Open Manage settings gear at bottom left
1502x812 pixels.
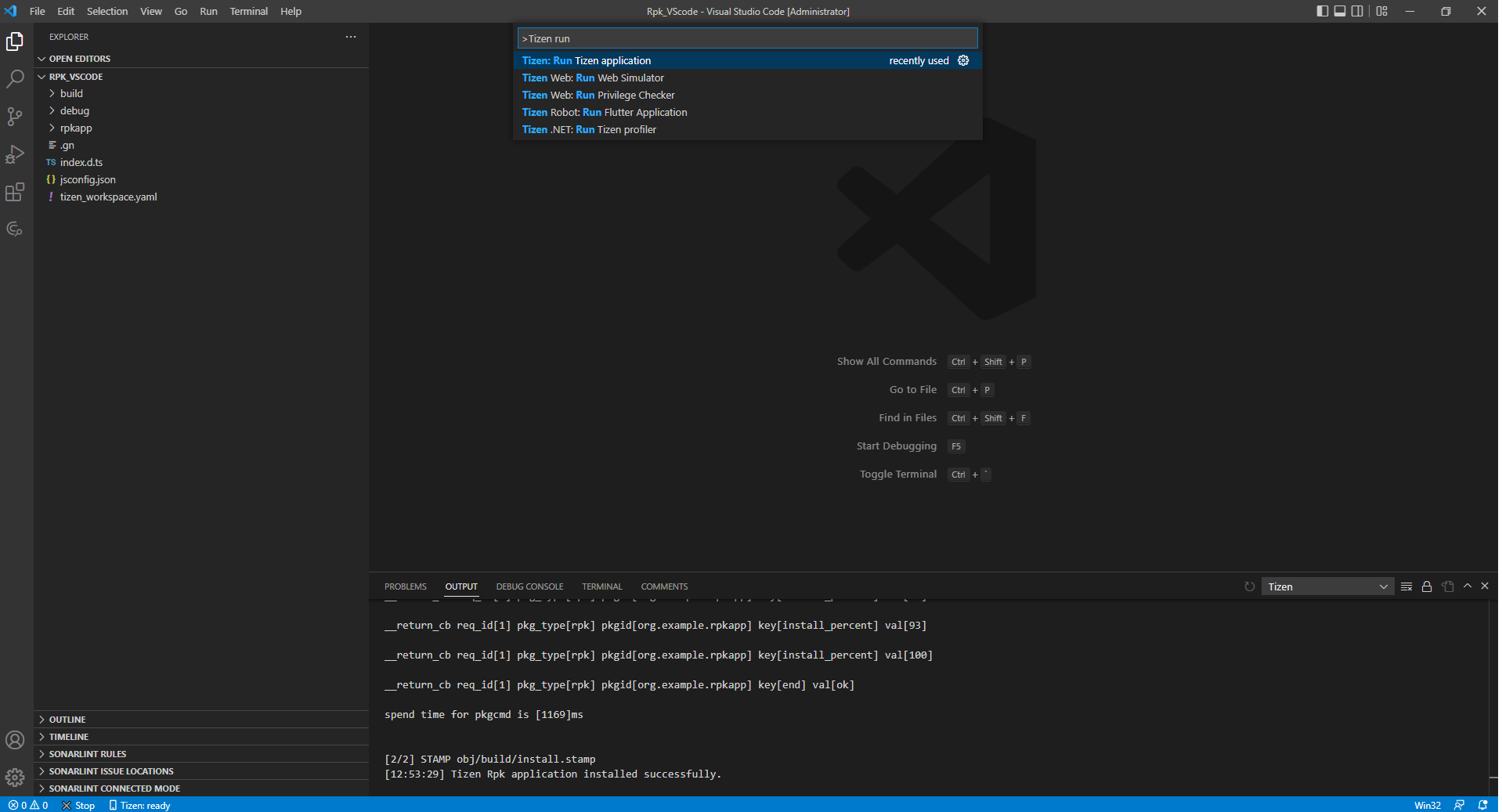(x=15, y=778)
